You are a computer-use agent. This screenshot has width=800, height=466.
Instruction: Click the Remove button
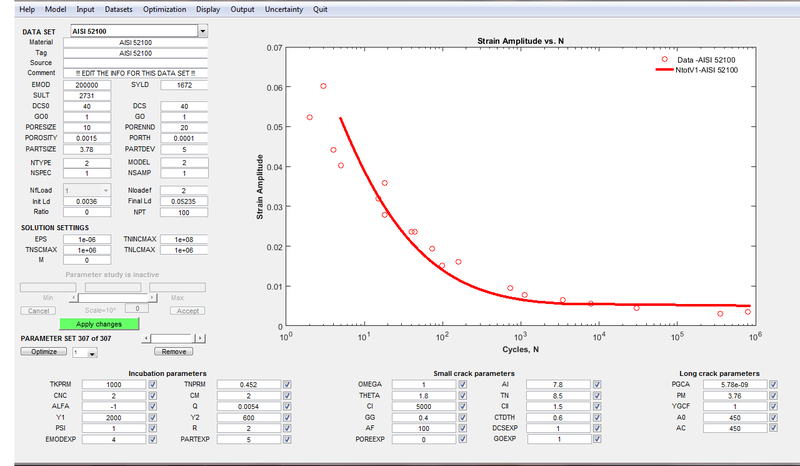173,352
